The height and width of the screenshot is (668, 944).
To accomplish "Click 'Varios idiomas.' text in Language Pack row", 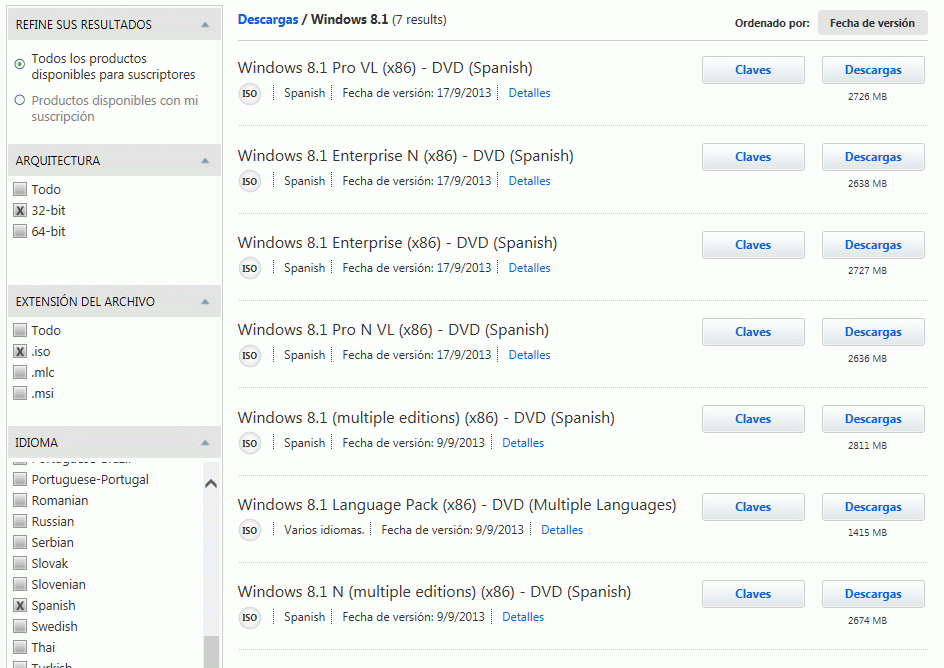I will (x=324, y=530).
